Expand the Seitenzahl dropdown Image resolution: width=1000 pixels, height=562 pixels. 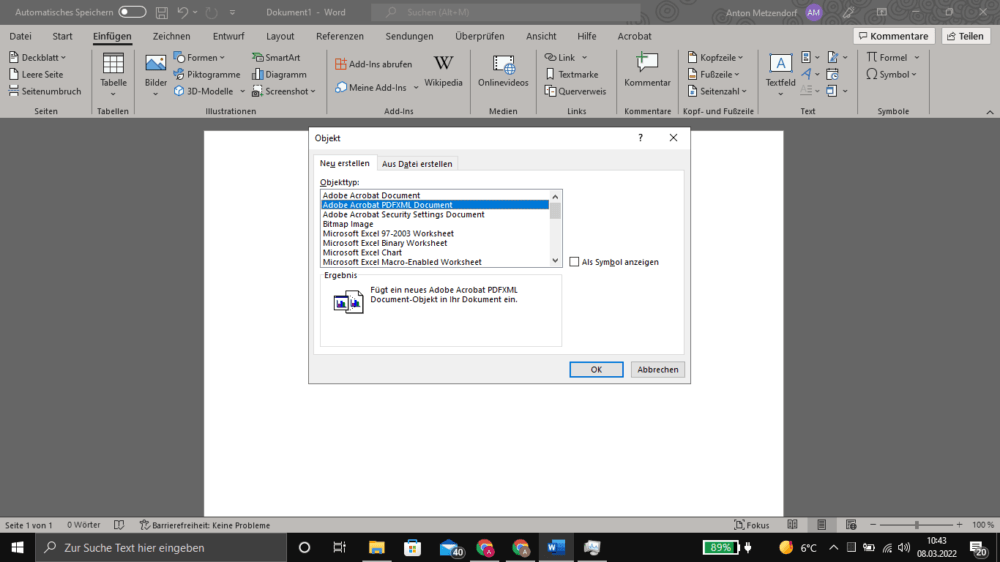click(x=744, y=92)
